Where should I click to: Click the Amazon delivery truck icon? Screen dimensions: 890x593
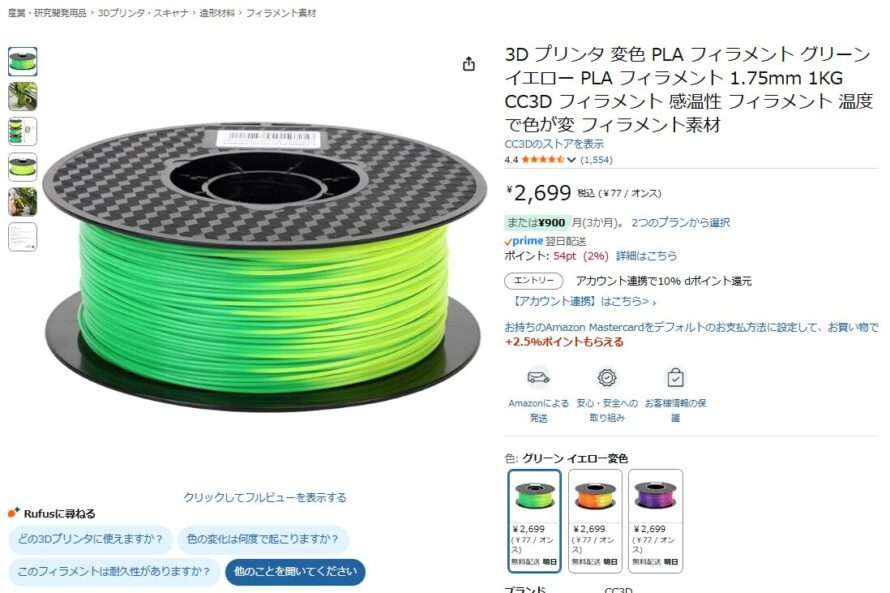click(x=538, y=377)
